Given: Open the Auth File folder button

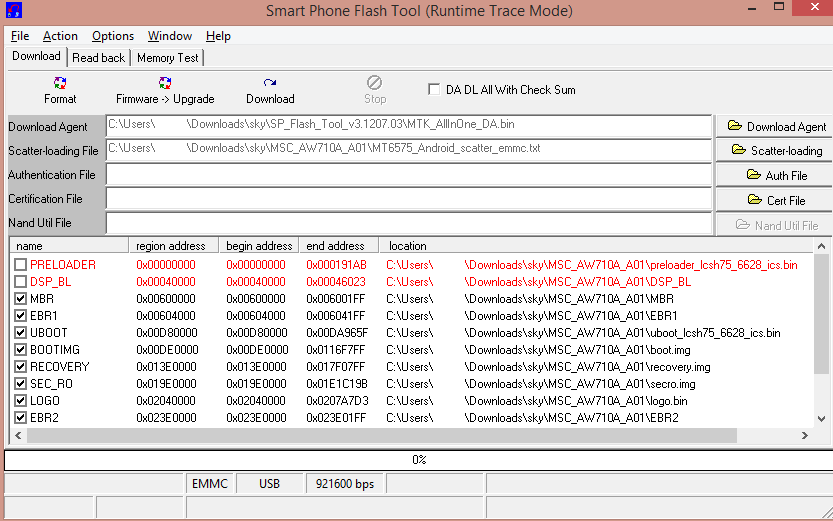Looking at the screenshot, I should tap(776, 175).
